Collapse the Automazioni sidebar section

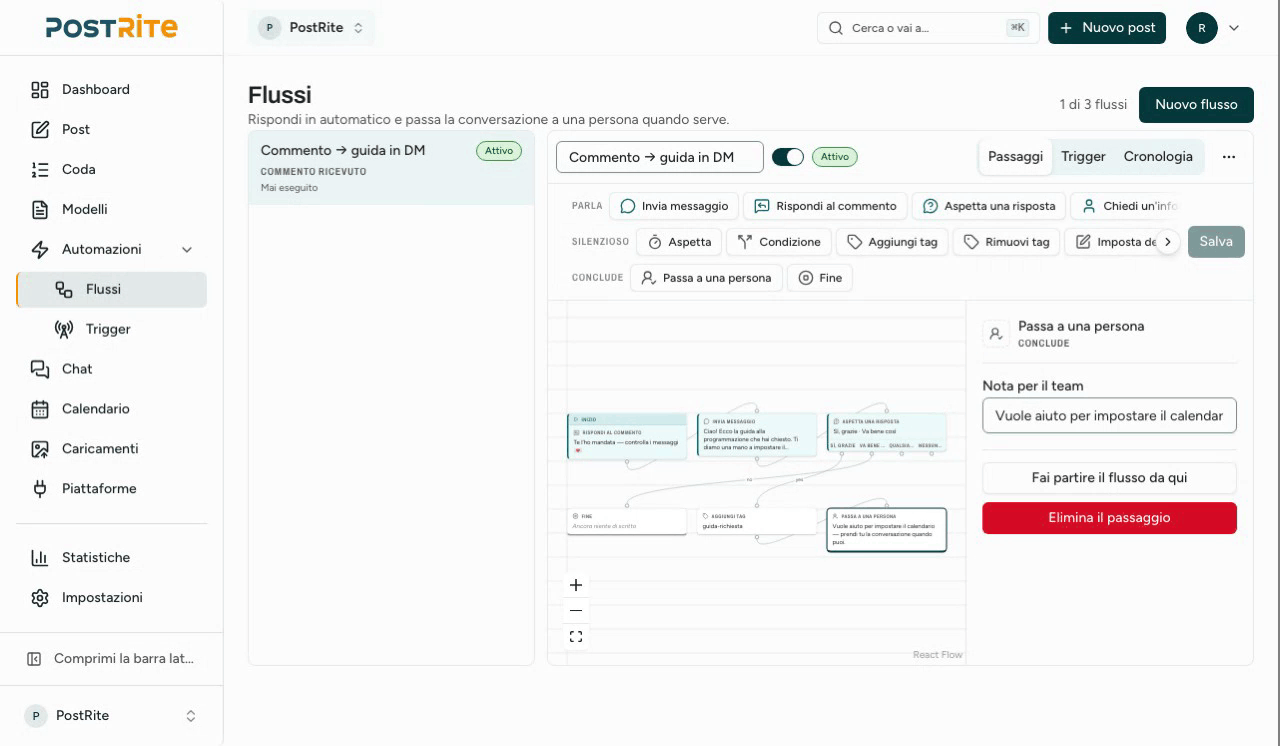[x=111, y=249]
